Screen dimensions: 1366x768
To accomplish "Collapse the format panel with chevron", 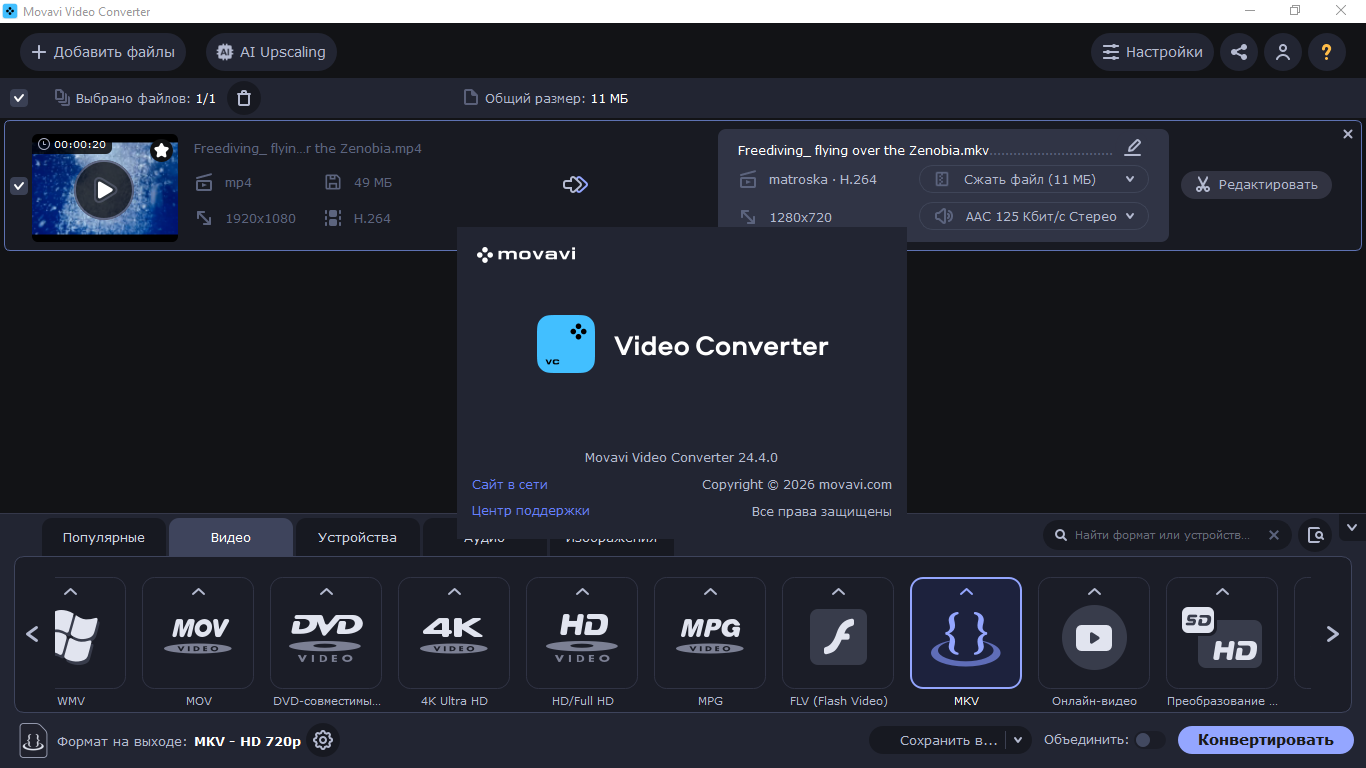I will coord(1353,527).
